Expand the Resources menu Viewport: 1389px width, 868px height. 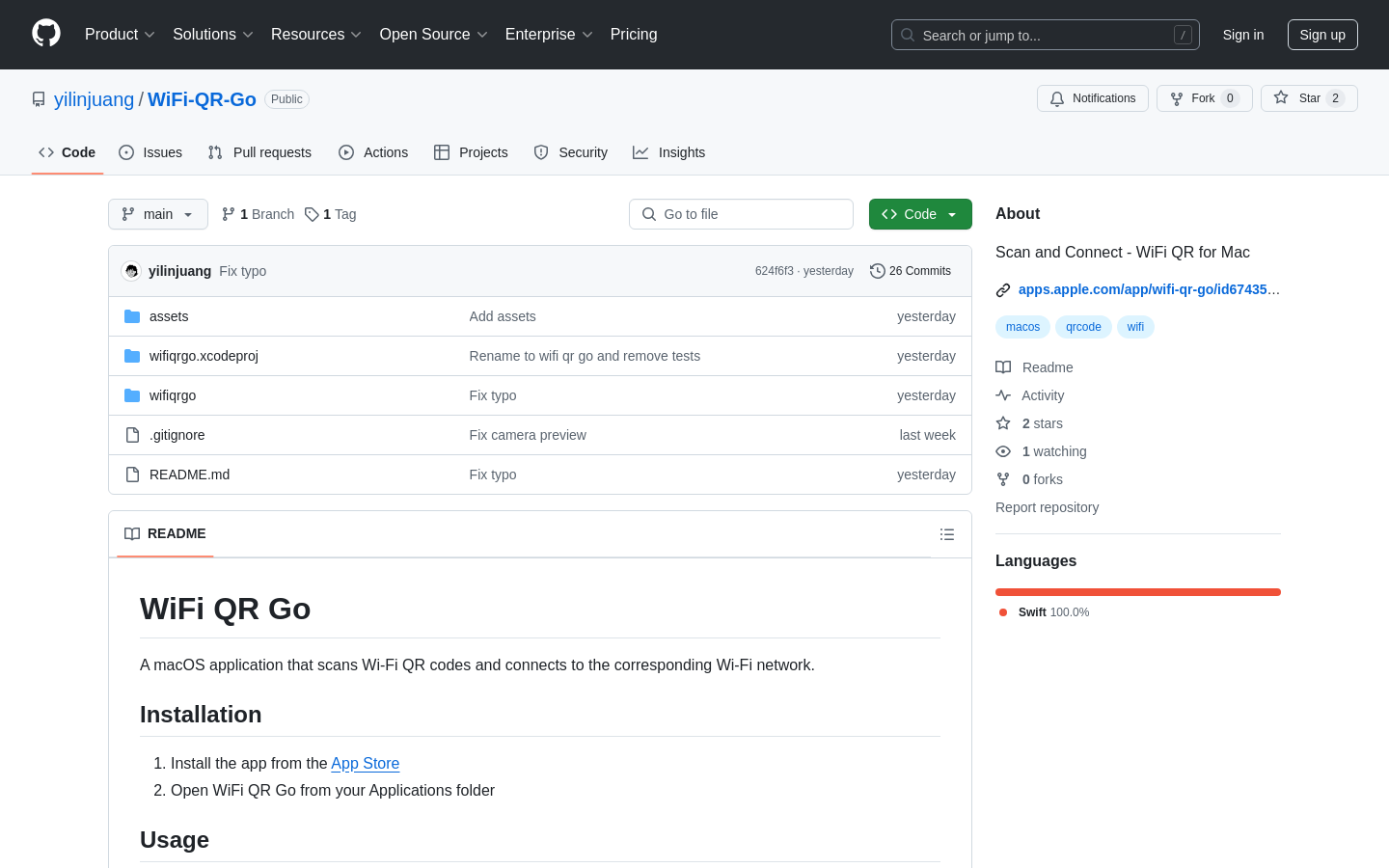(x=316, y=34)
